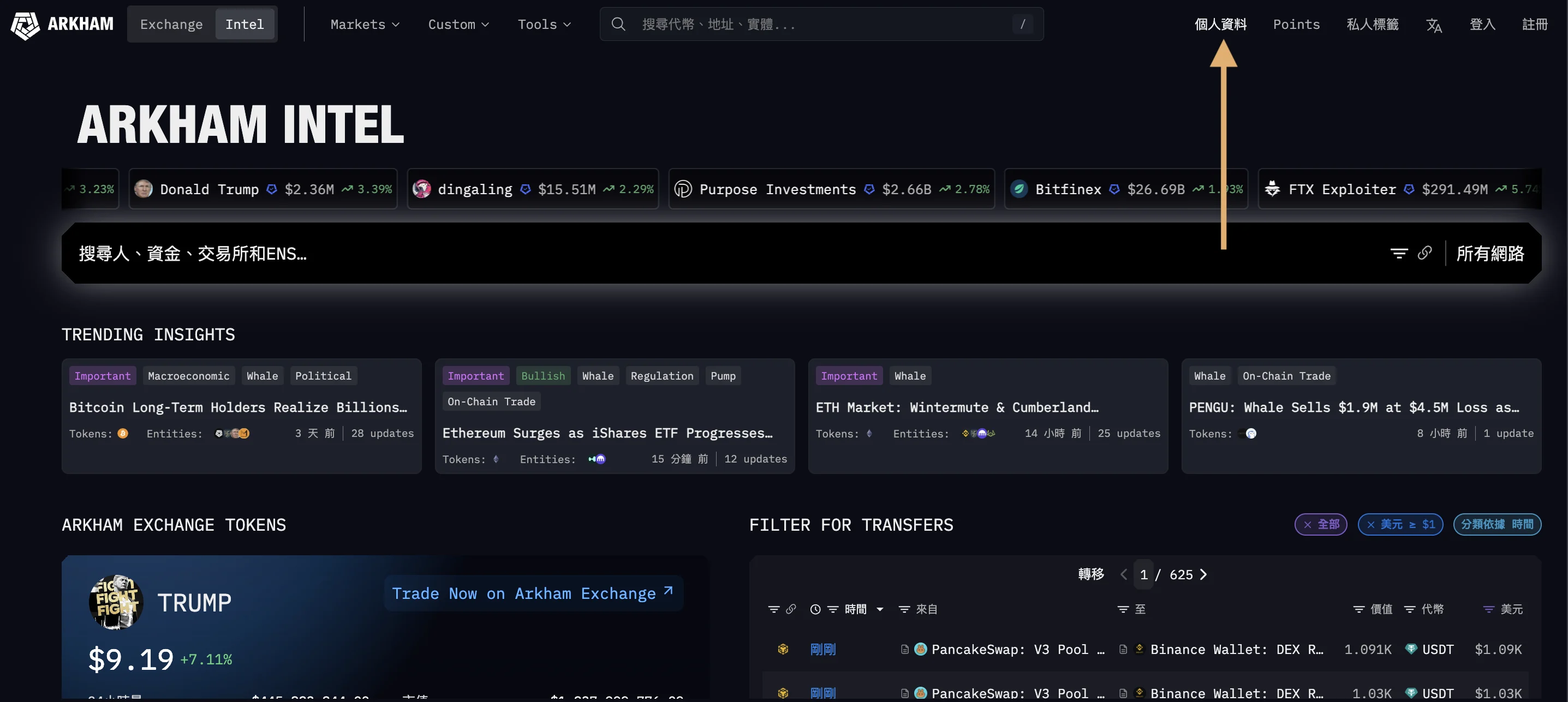Click the USDT icon in the 1.091K transfer row
The height and width of the screenshot is (702, 1568).
(1411, 649)
